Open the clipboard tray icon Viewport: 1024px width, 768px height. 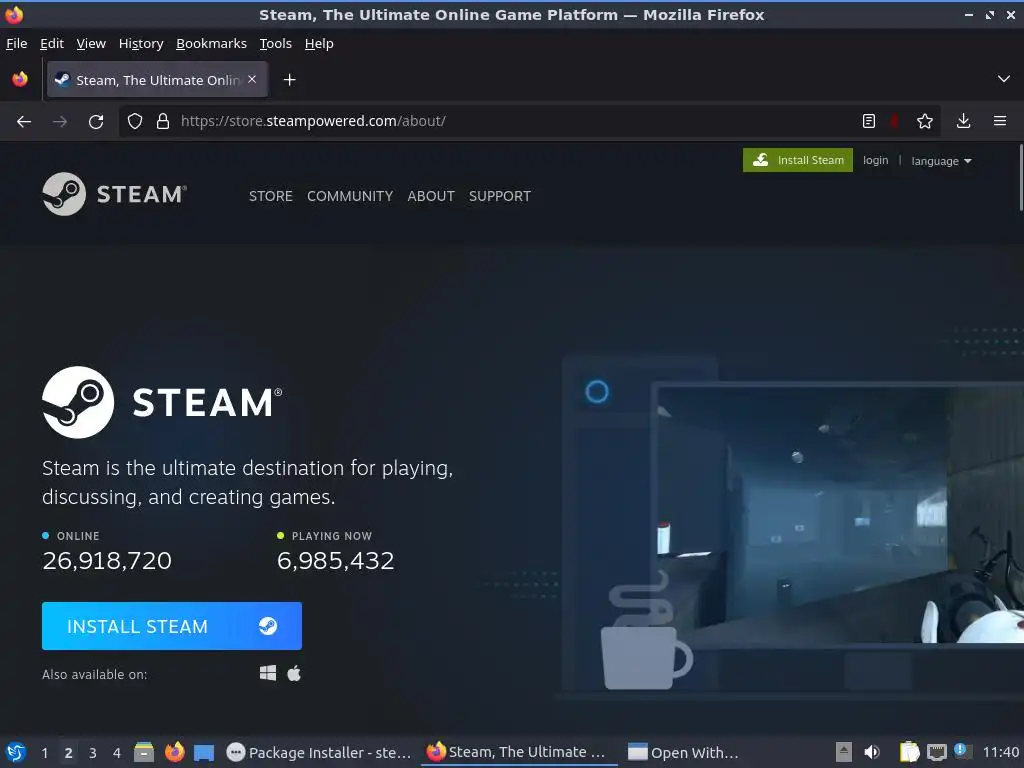pos(909,752)
